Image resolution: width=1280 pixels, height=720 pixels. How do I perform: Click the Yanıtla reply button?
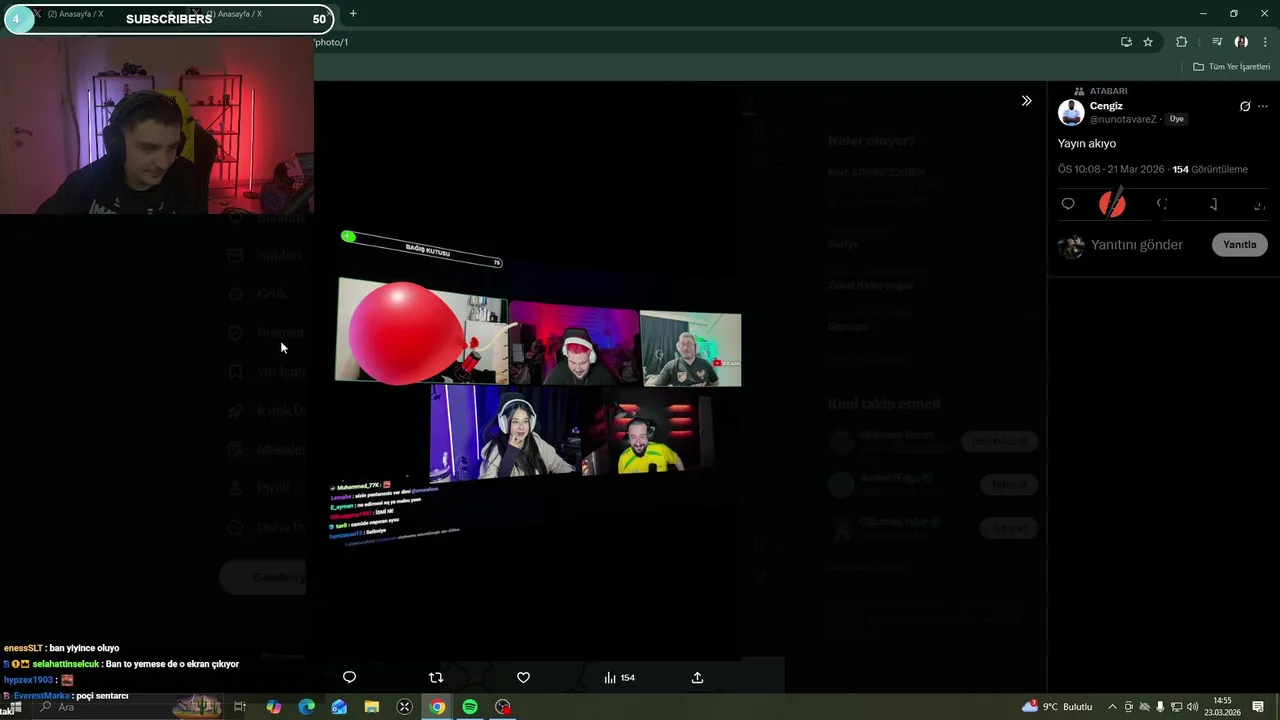pos(1239,245)
